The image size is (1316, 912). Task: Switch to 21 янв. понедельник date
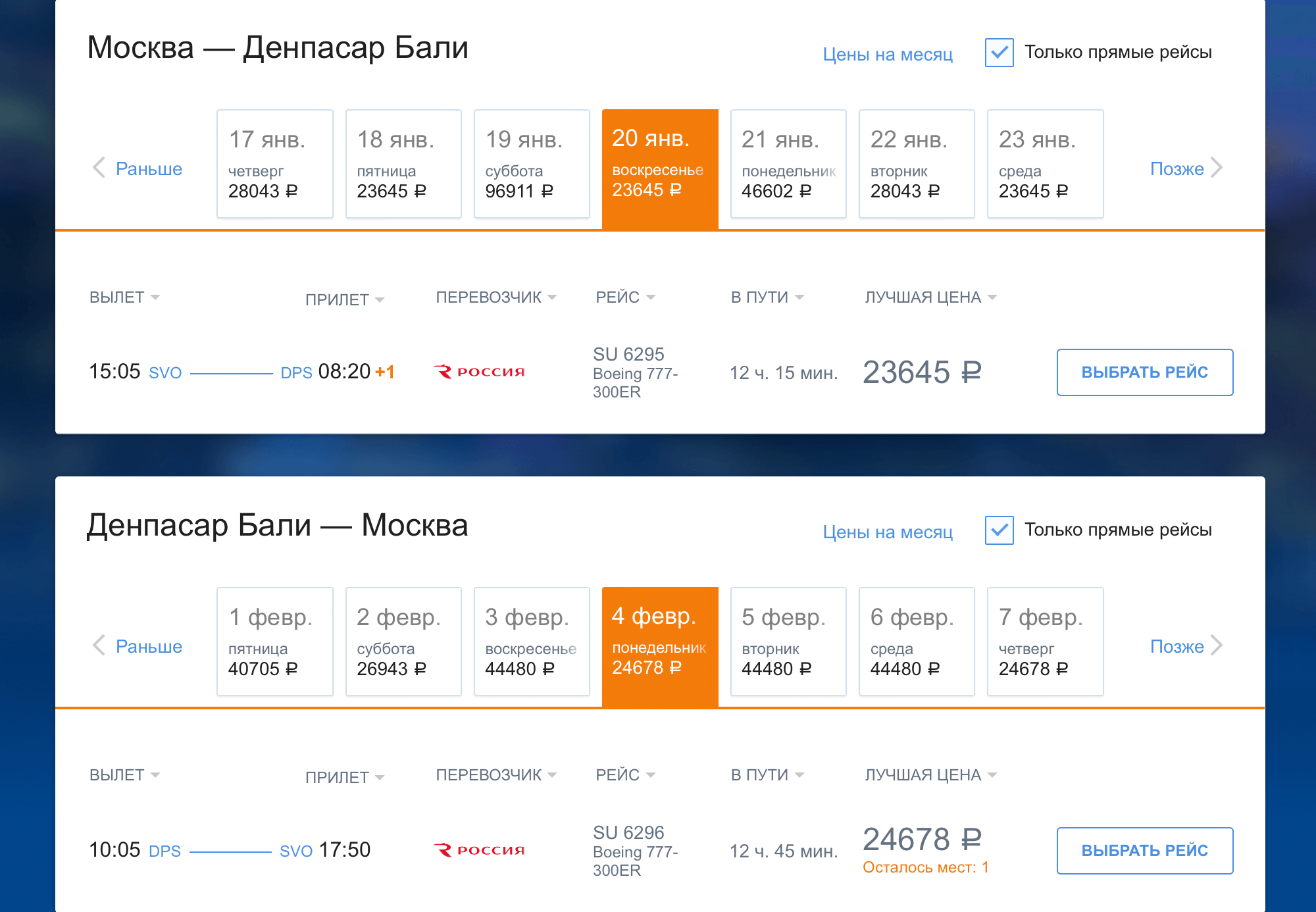point(788,164)
